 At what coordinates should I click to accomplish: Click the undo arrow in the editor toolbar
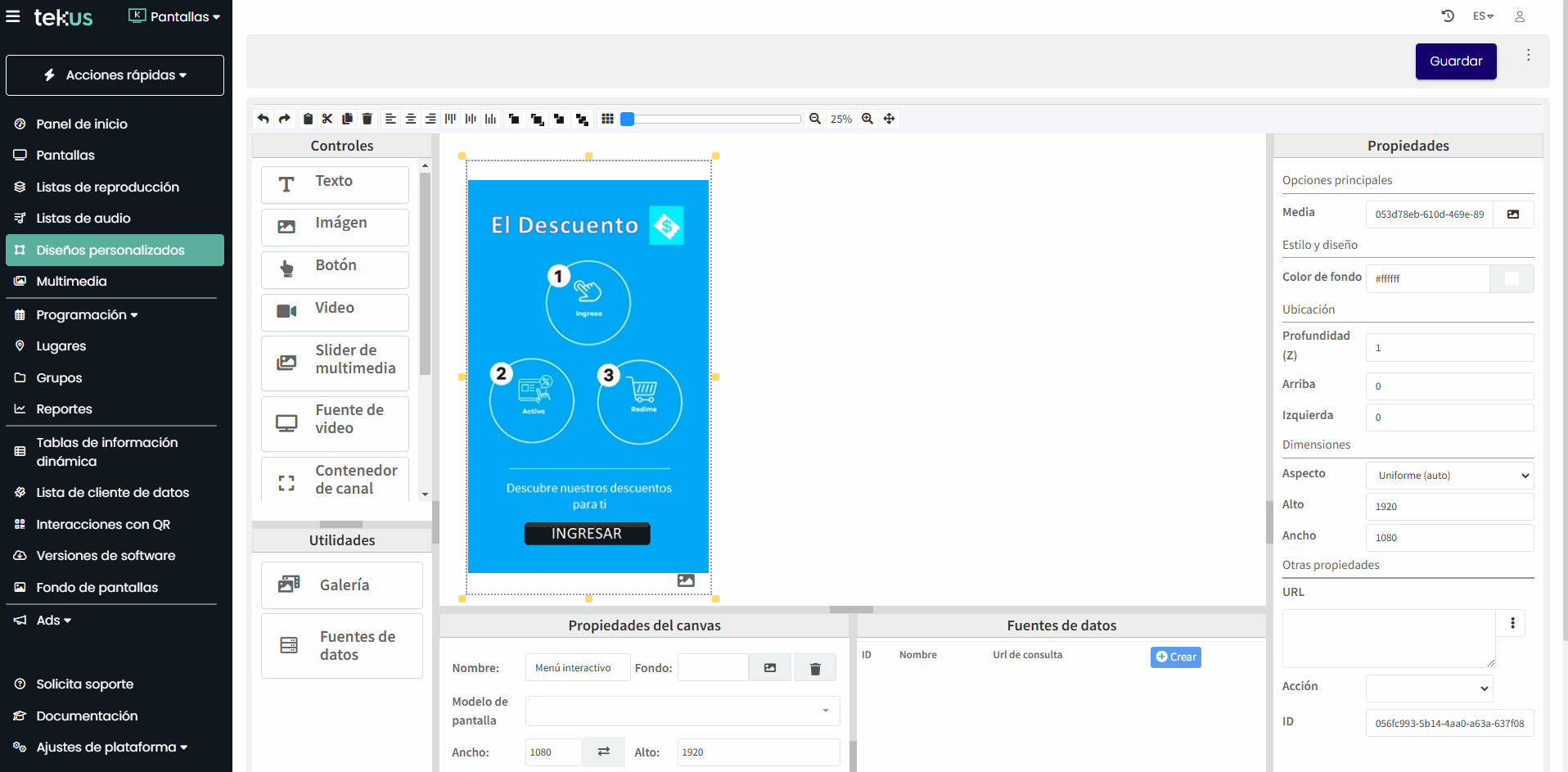[x=264, y=119]
